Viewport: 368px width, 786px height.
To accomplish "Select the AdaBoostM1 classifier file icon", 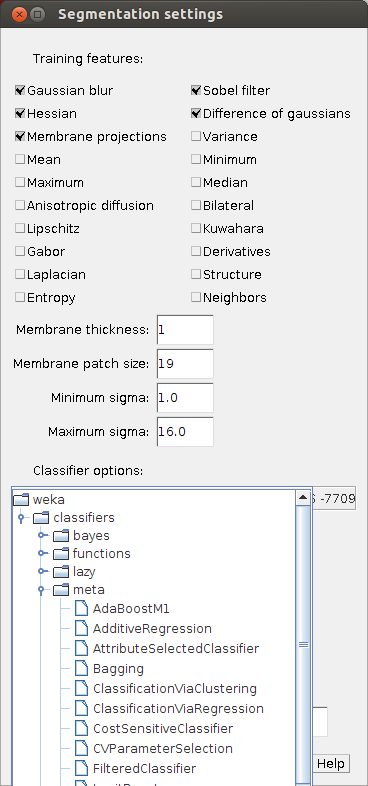I will pos(81,609).
